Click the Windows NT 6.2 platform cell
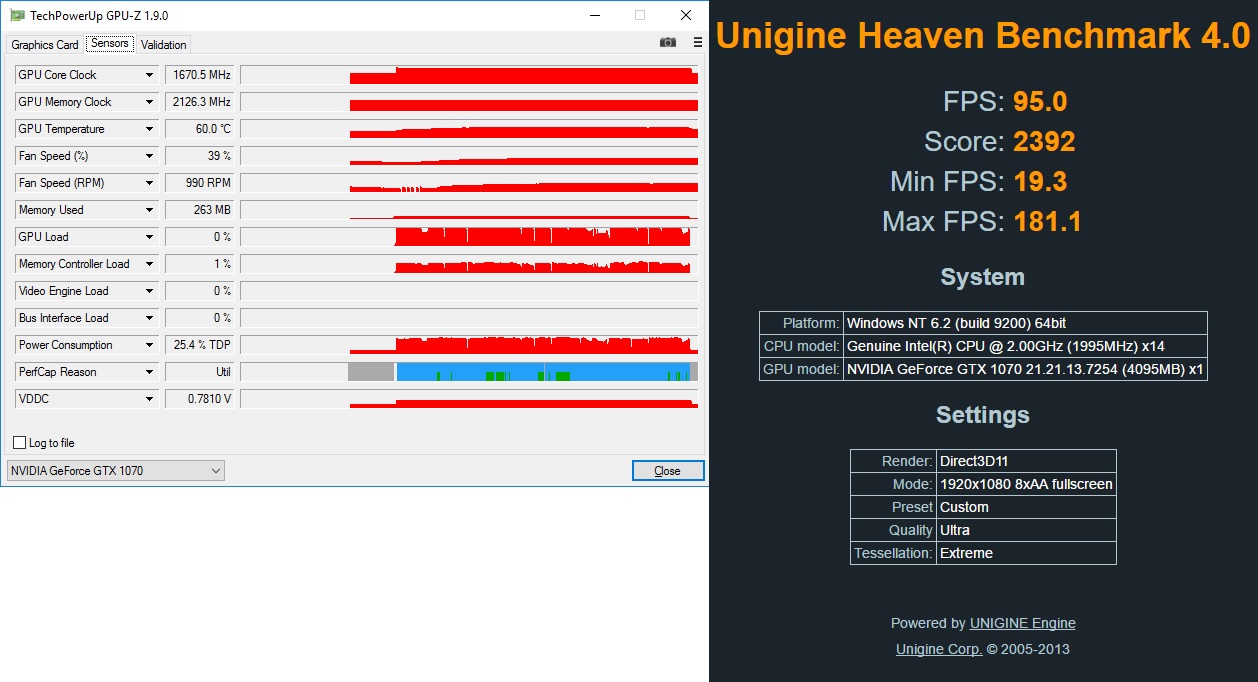The image size is (1258, 682). pos(1025,323)
